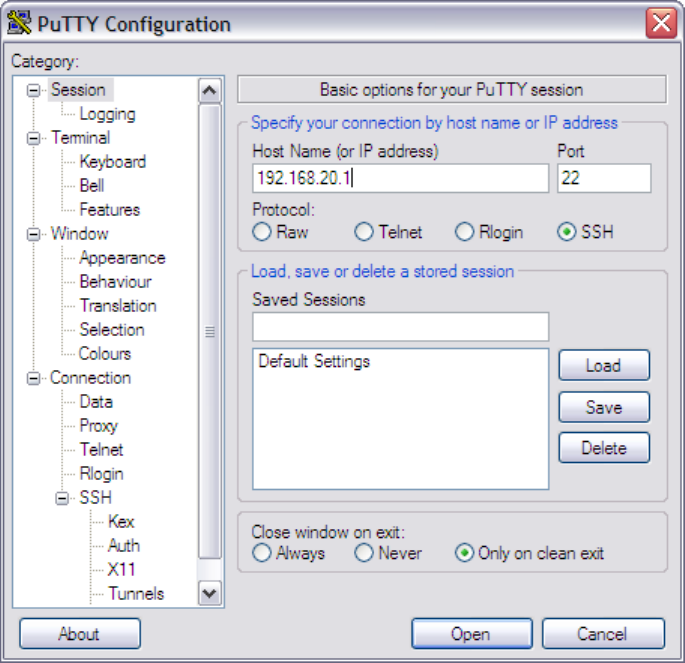The width and height of the screenshot is (685, 663).
Task: Collapse the Window tree node
Action: point(33,234)
